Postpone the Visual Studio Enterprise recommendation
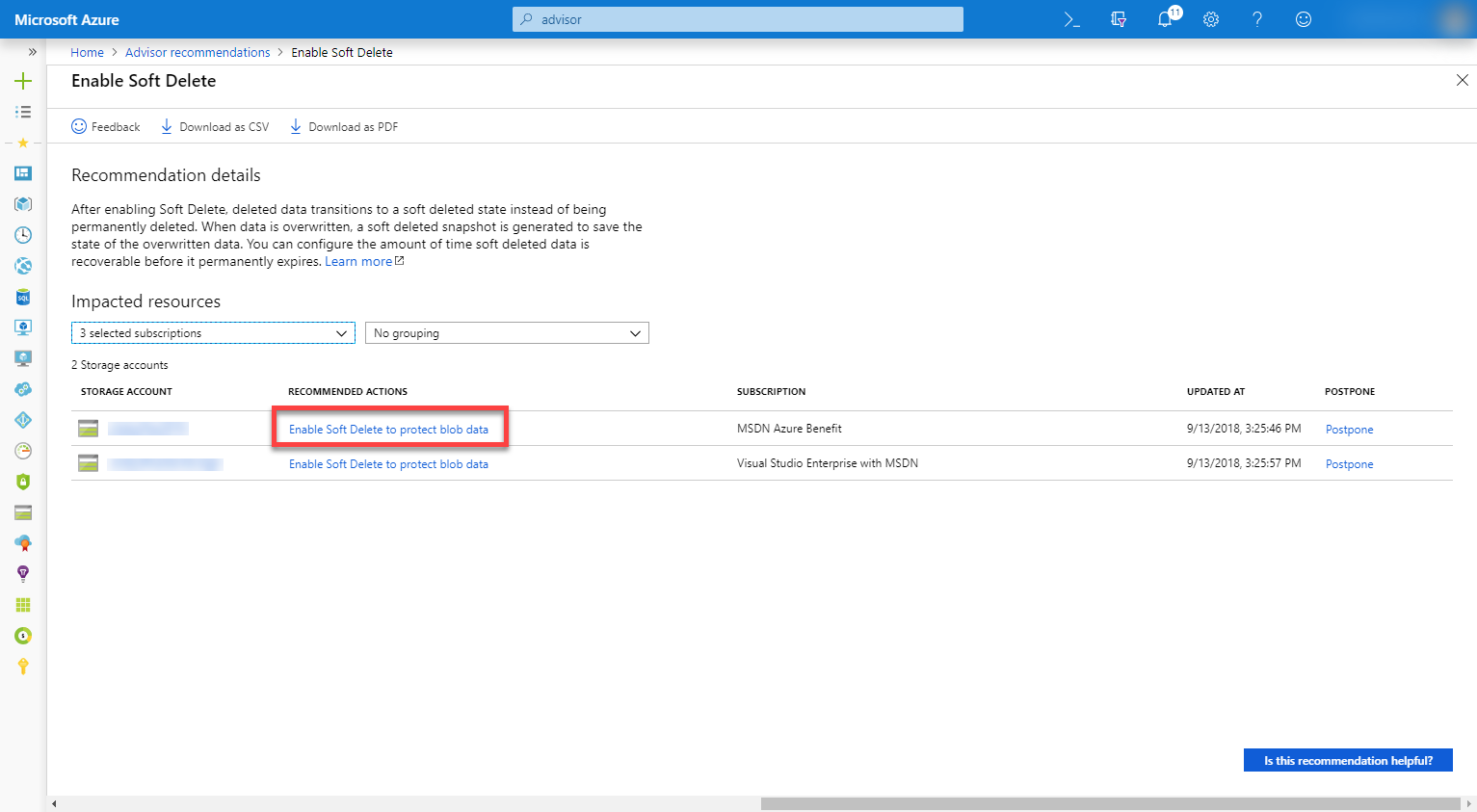This screenshot has height=812, width=1477. (1349, 464)
